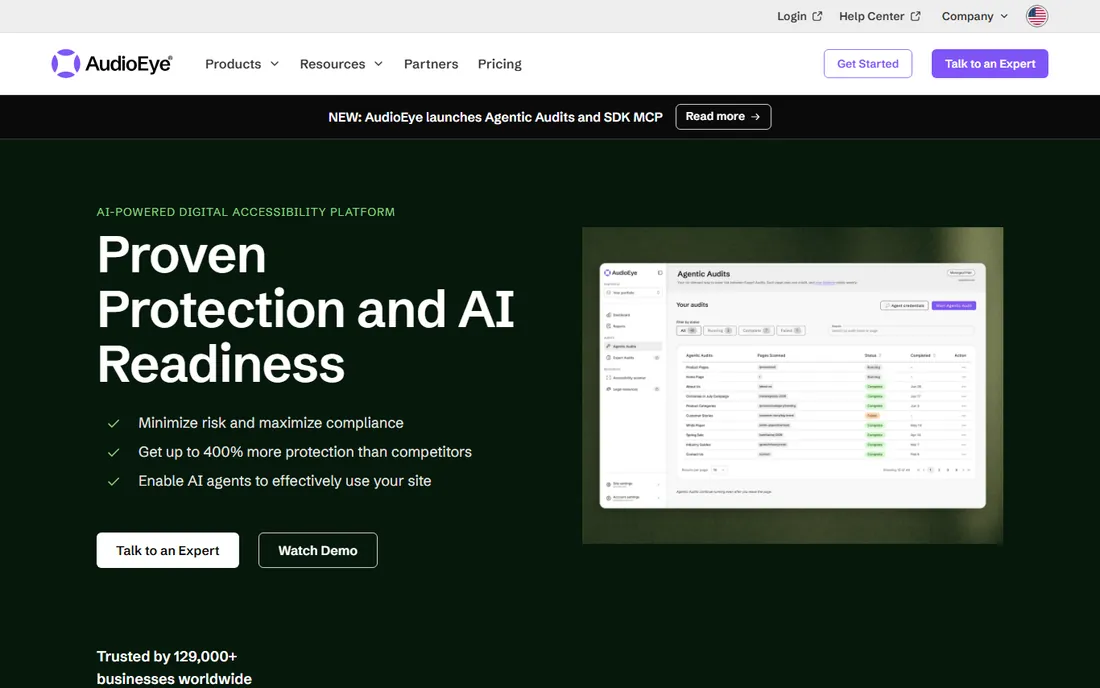This screenshot has width=1100, height=688.
Task: Open the Login link
Action: click(x=799, y=16)
